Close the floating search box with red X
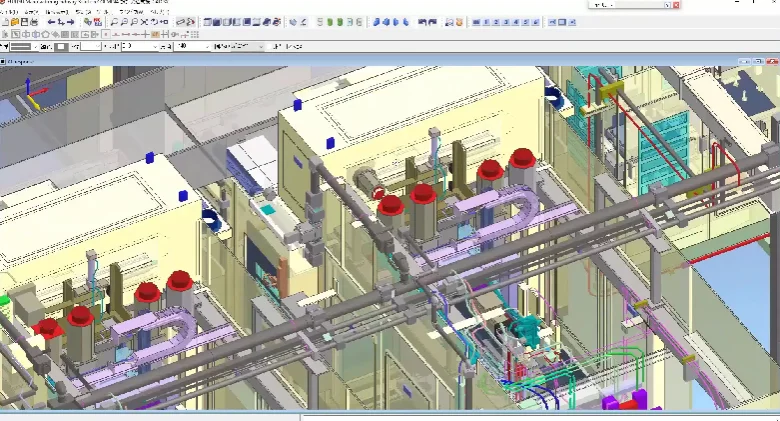The height and width of the screenshot is (421, 780). [674, 5]
